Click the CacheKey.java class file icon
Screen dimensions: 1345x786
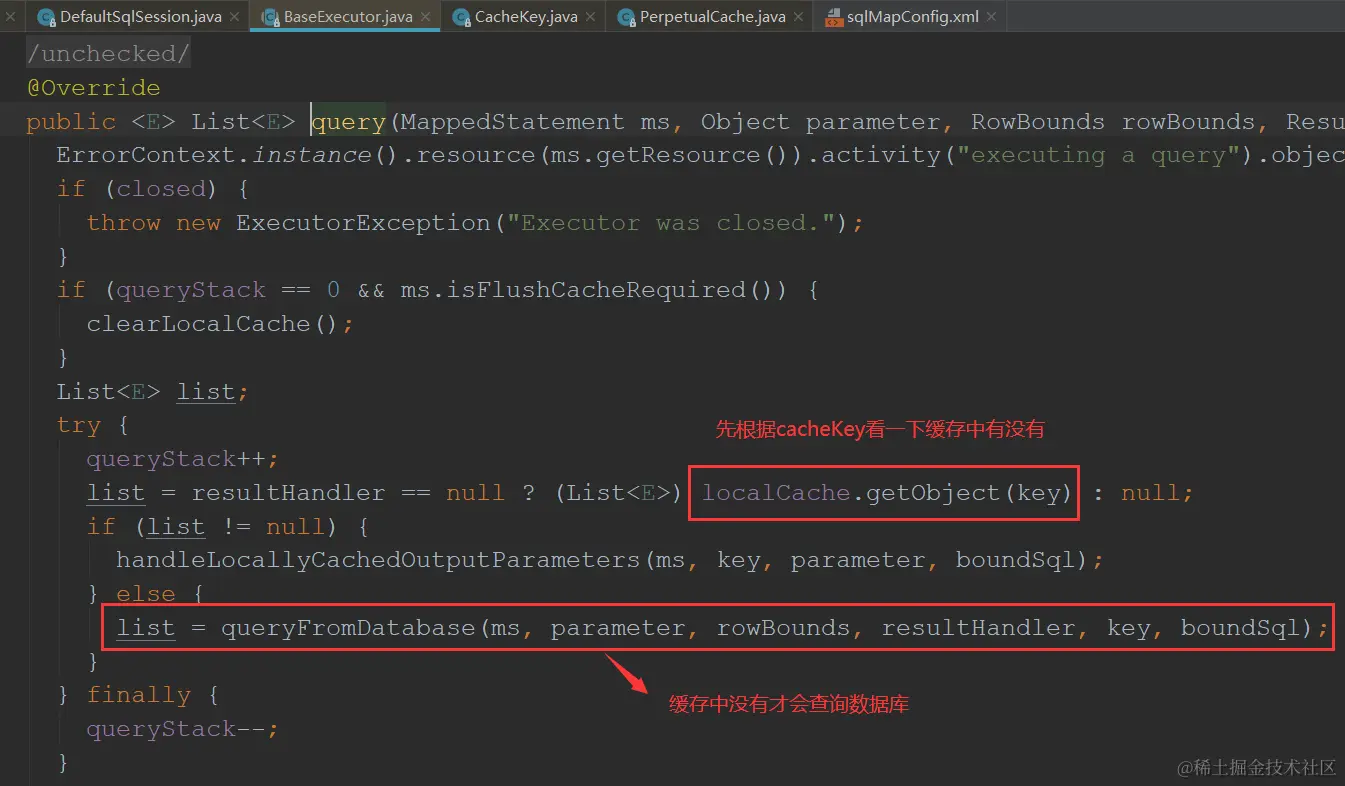click(x=461, y=17)
